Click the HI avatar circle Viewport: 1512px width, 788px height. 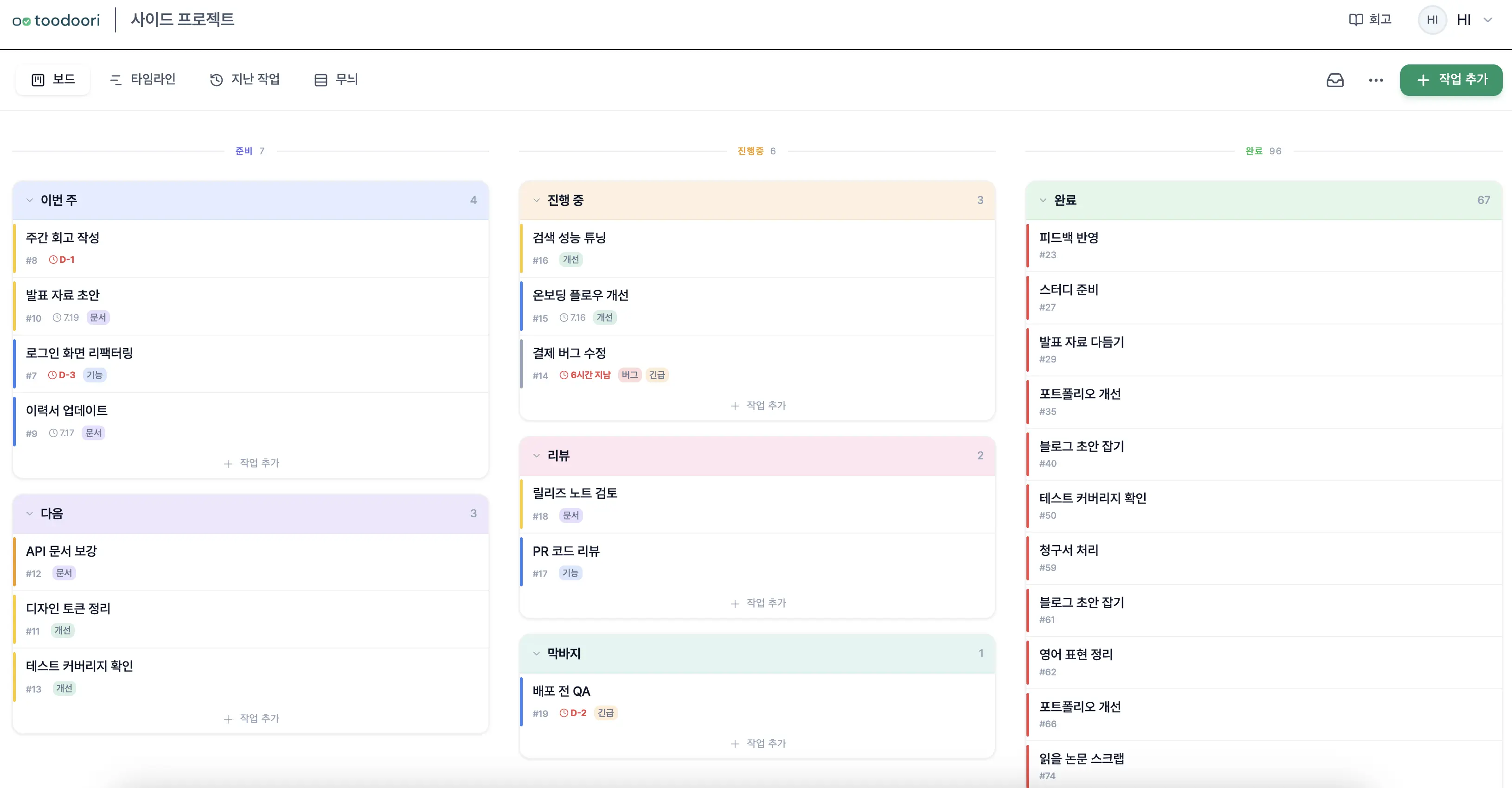pyautogui.click(x=1432, y=19)
